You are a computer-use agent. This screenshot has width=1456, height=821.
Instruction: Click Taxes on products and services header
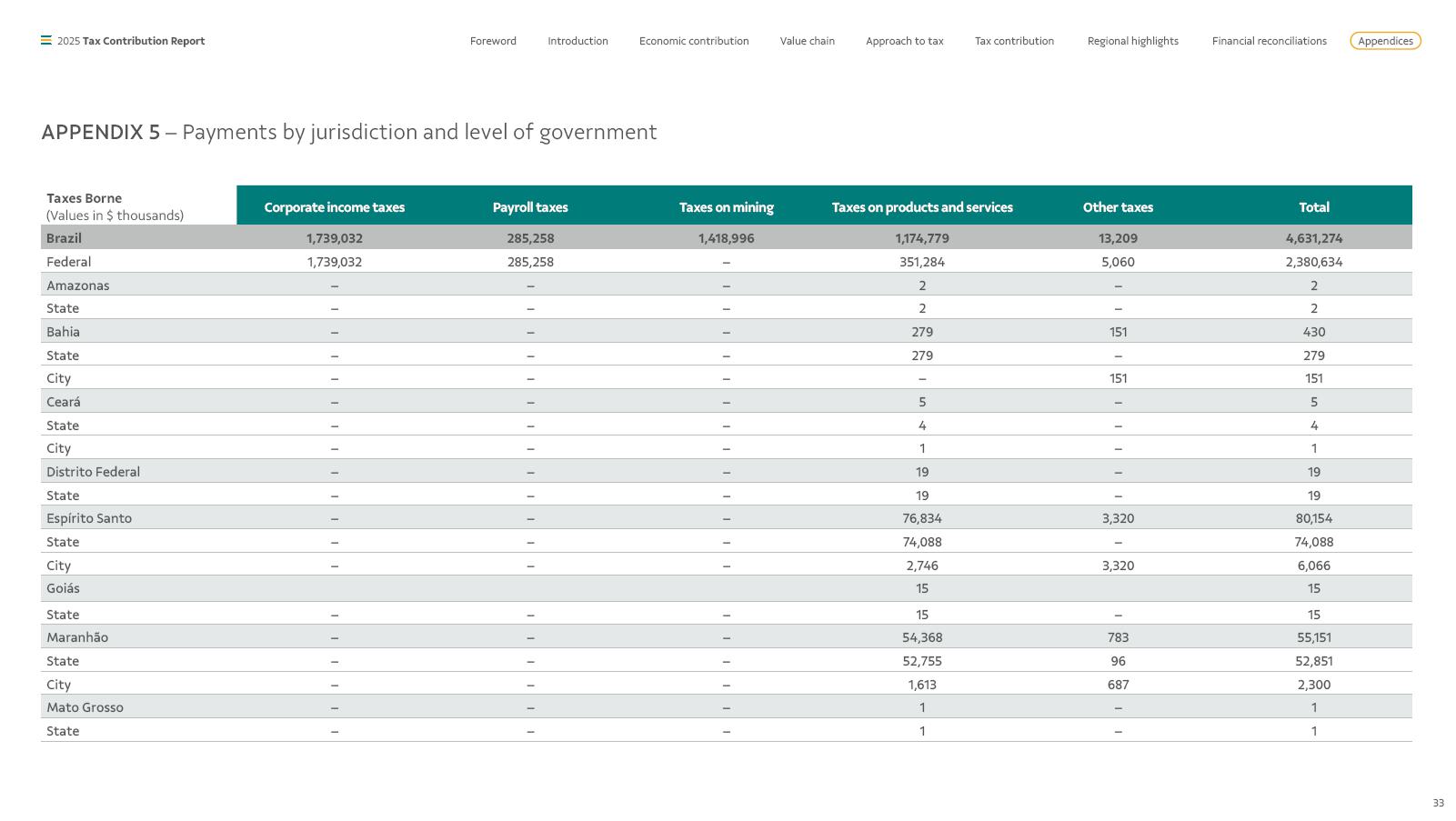coord(922,207)
